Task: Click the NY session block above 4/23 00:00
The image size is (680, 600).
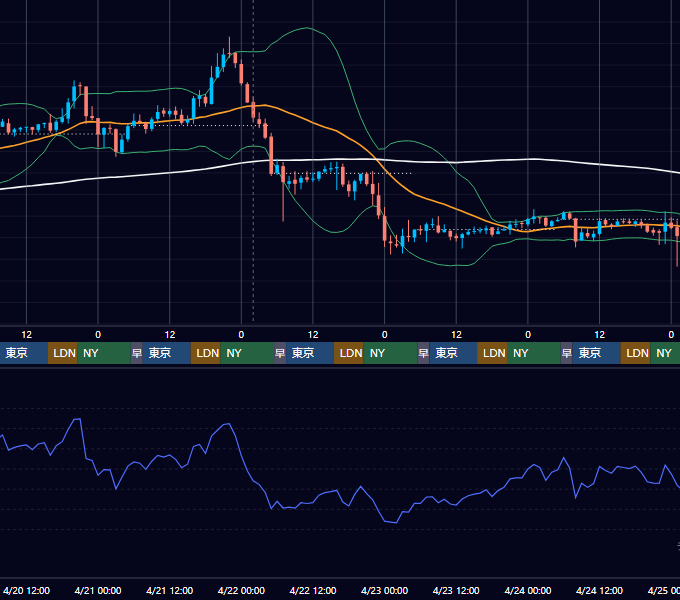Action: (x=390, y=353)
